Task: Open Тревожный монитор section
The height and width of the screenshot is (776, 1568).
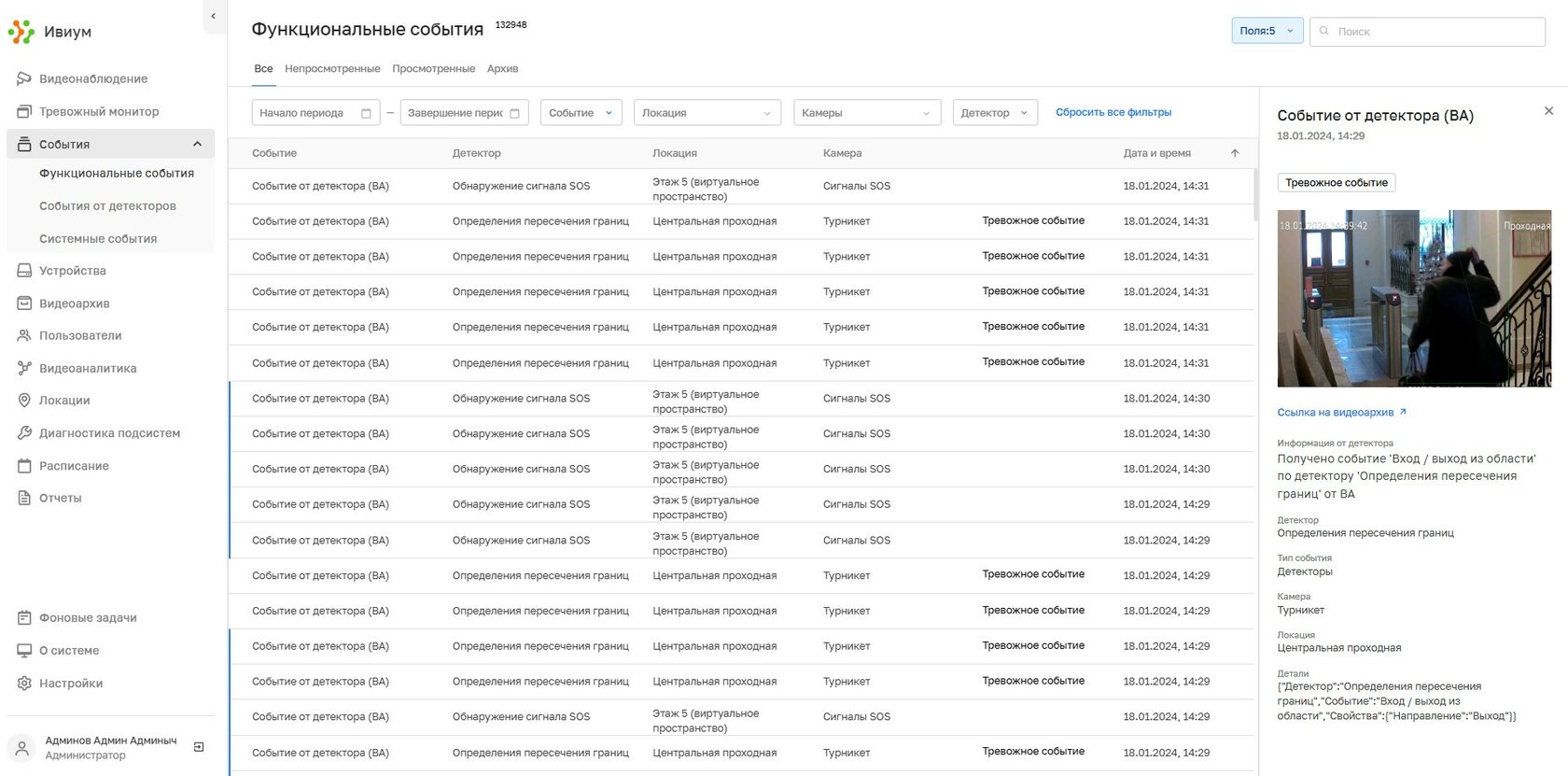Action: pos(98,112)
